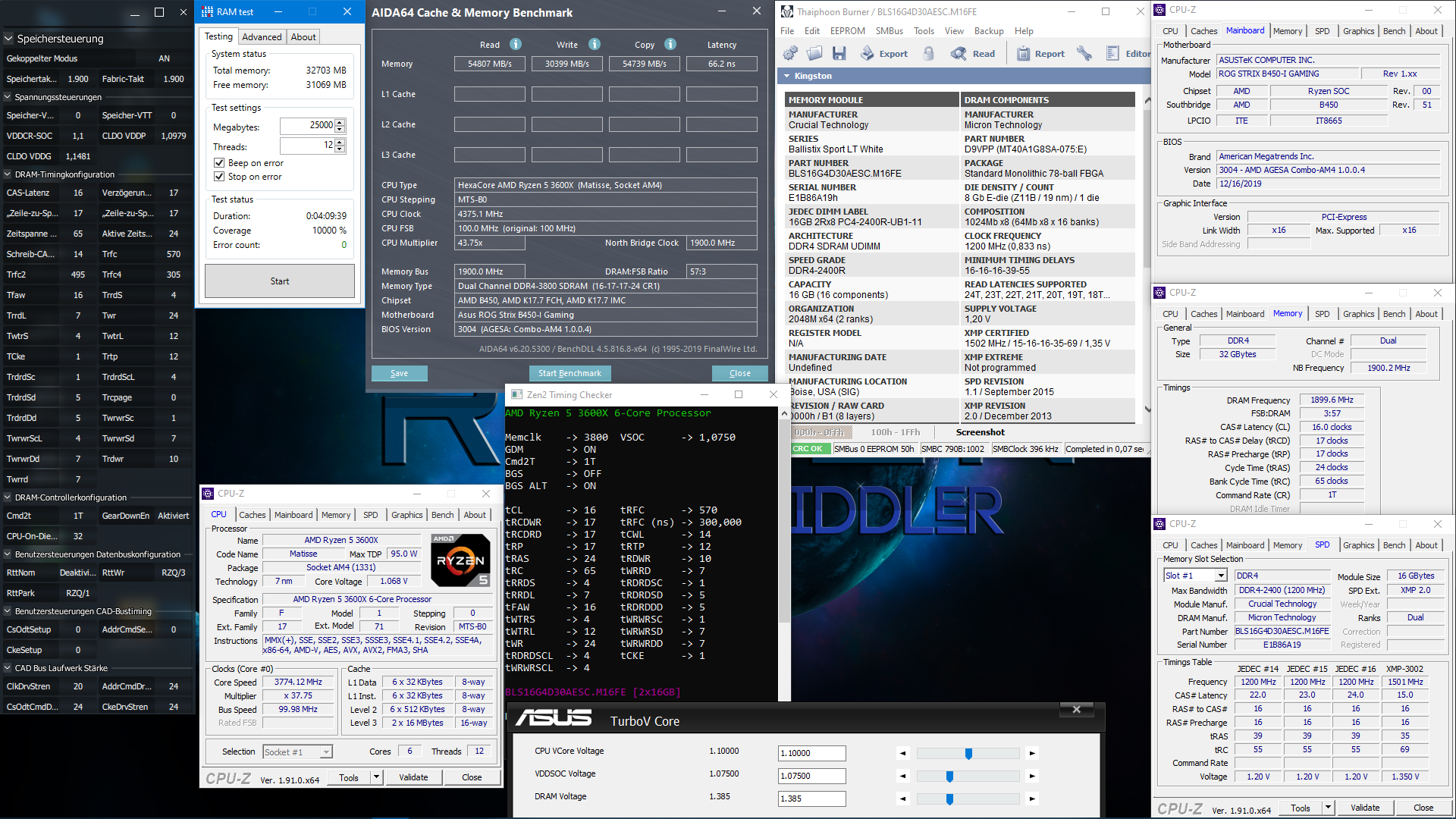
Task: Disable the Stop on error checkbox
Action: tap(220, 177)
